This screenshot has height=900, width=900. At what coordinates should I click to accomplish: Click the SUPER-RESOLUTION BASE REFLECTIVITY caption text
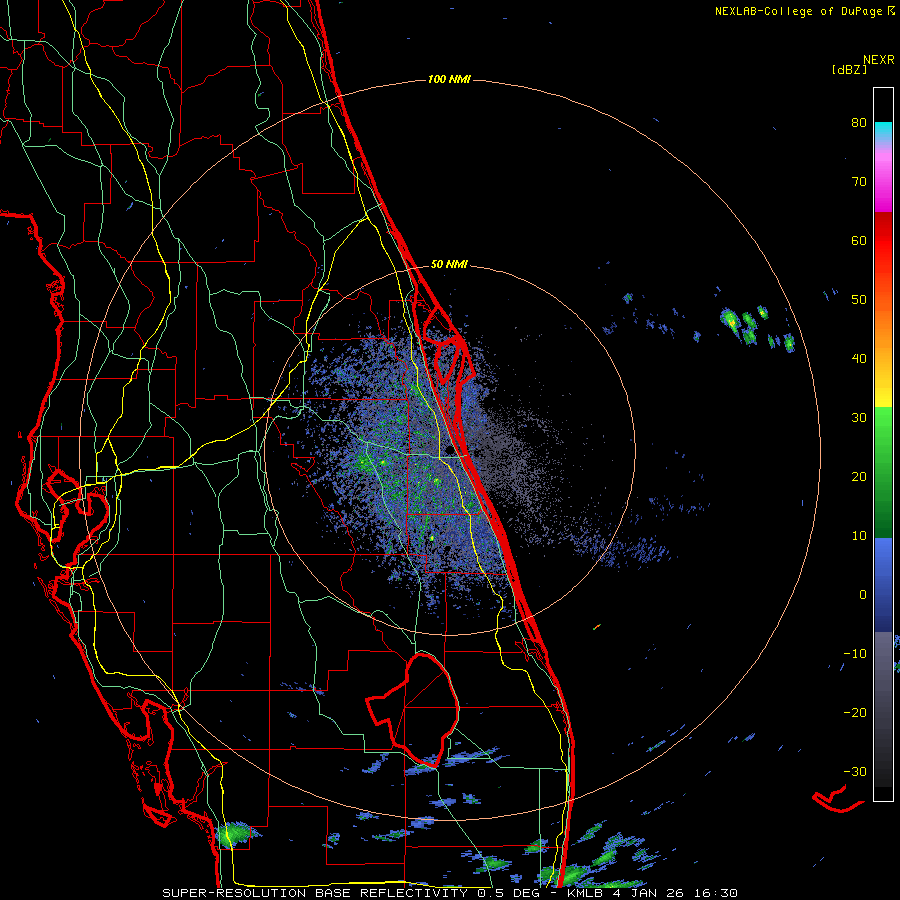[x=315, y=893]
